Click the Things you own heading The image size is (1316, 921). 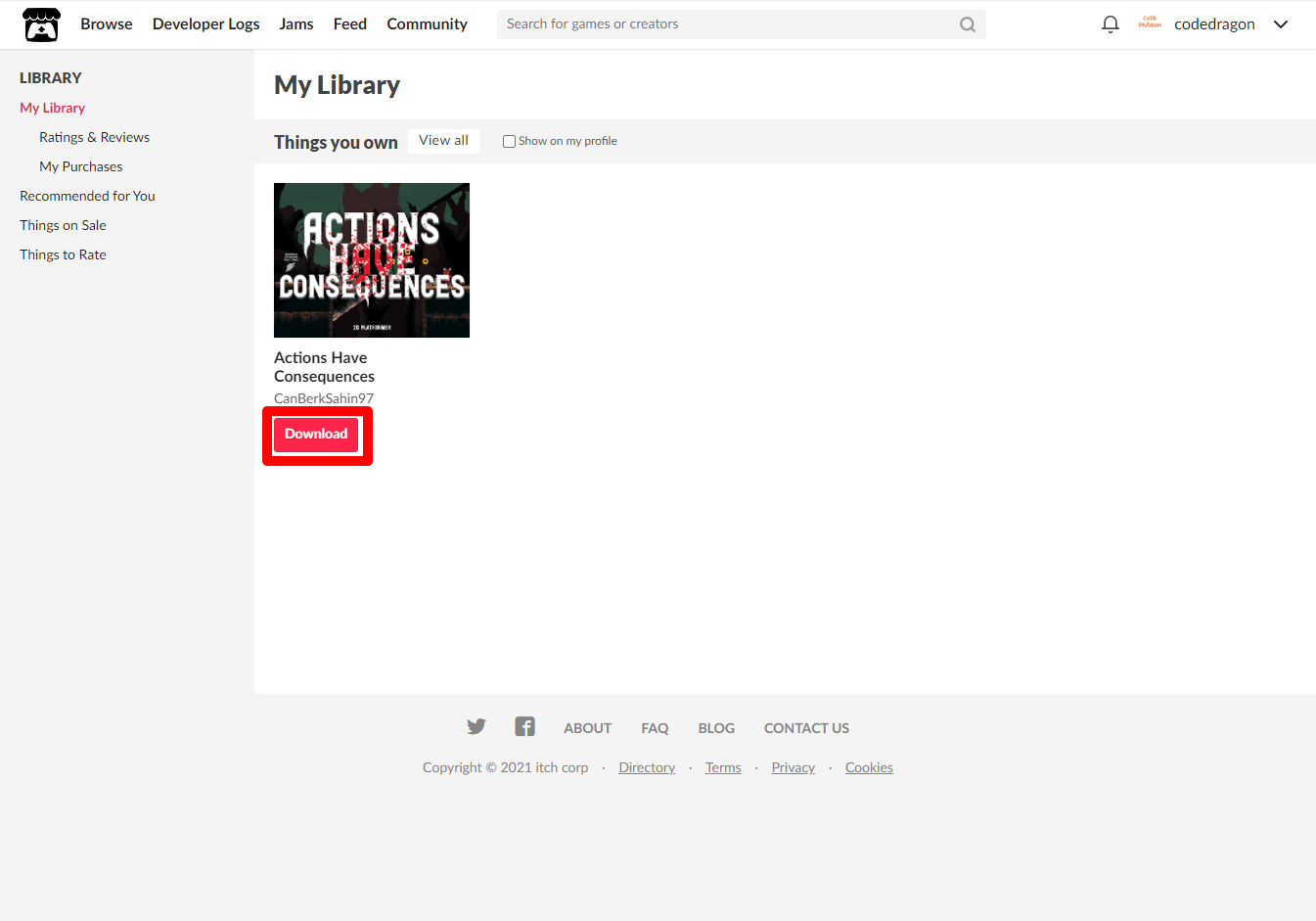tap(336, 142)
